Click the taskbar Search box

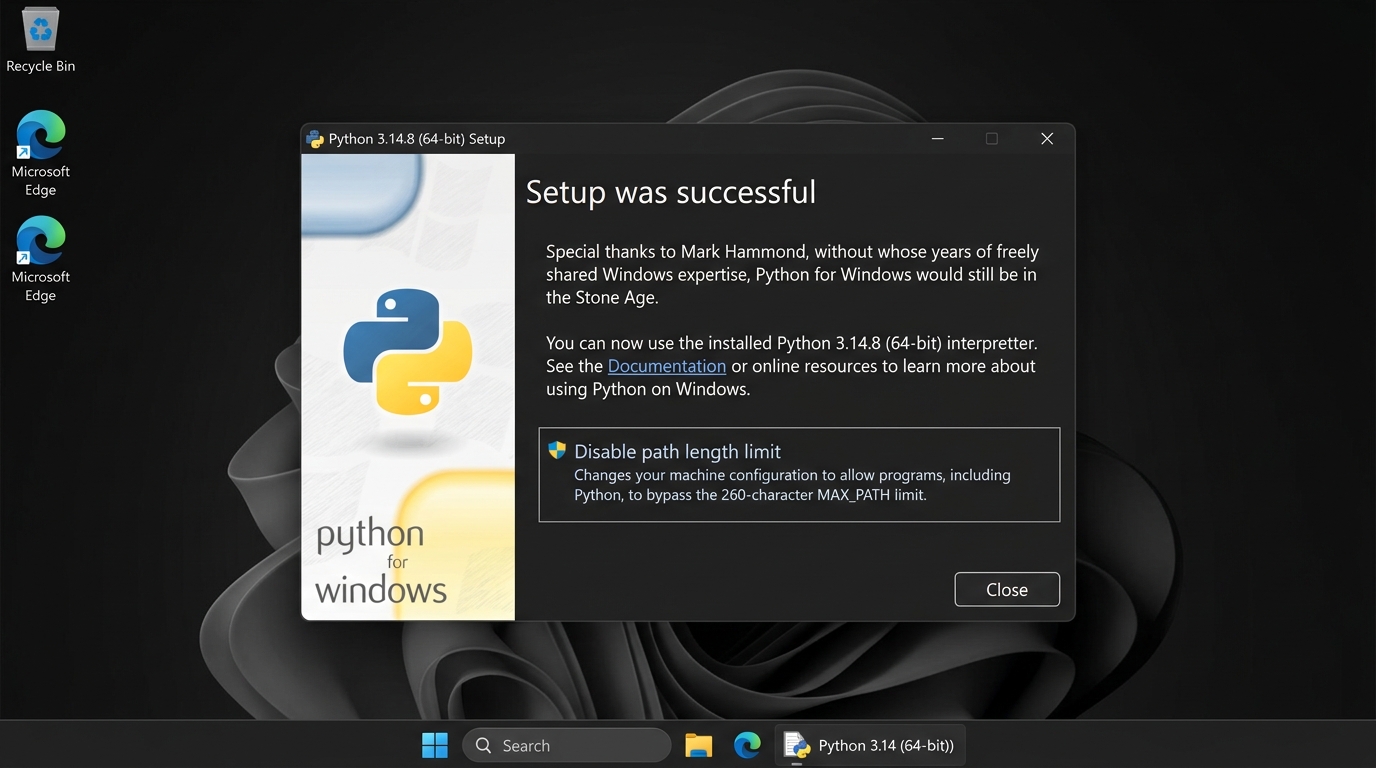tap(566, 745)
